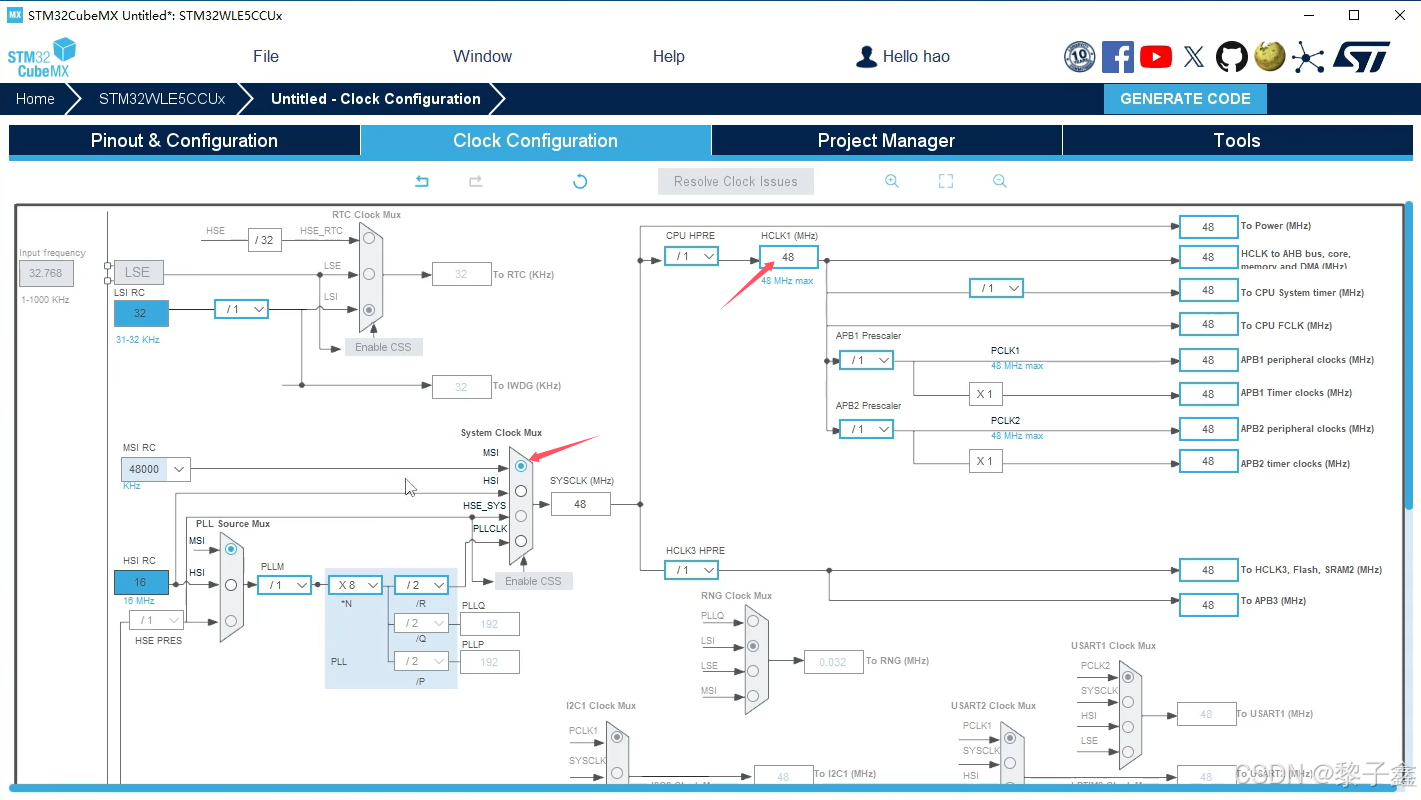
Task: Open the GitHub icon link
Action: click(x=1232, y=57)
